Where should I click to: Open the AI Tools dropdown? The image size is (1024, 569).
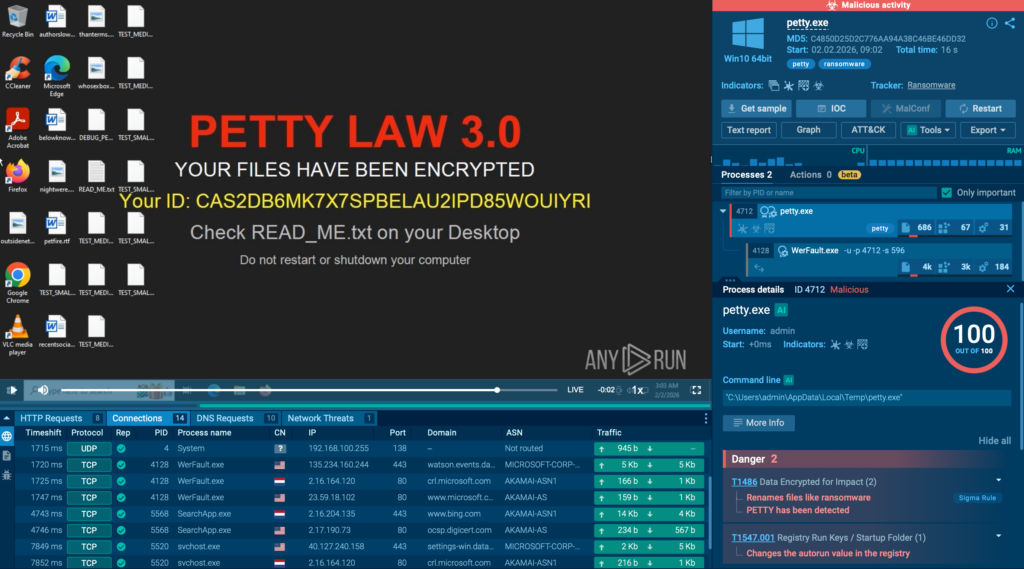click(x=928, y=130)
